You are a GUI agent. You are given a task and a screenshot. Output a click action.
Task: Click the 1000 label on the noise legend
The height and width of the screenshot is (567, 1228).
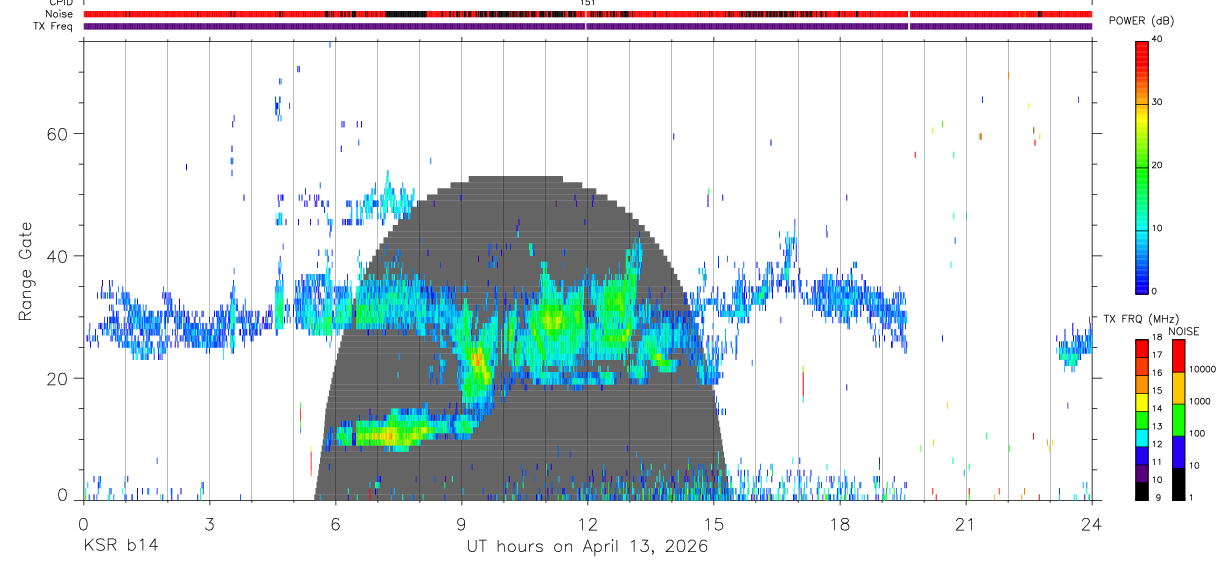(1199, 401)
